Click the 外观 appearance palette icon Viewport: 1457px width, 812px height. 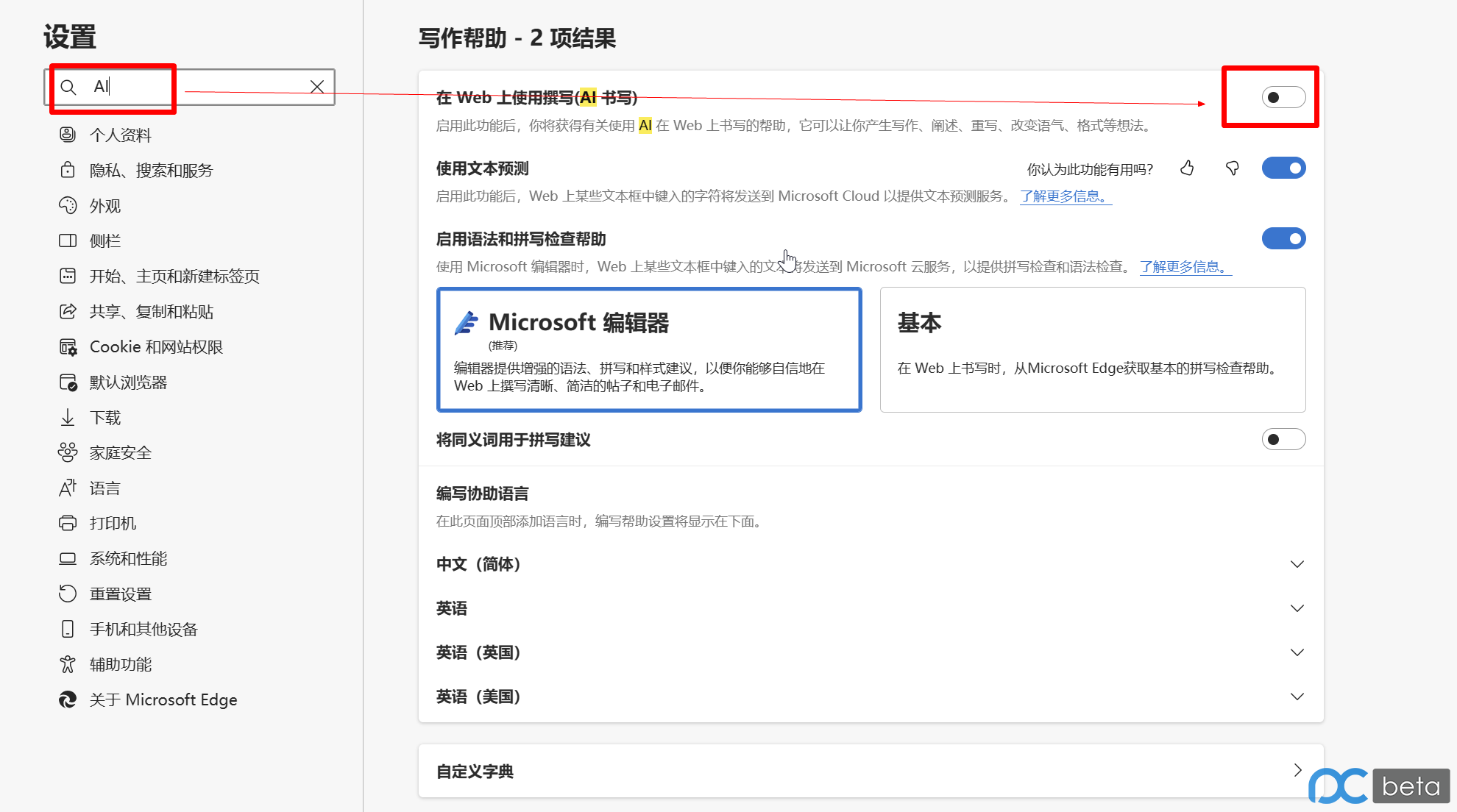tap(68, 205)
